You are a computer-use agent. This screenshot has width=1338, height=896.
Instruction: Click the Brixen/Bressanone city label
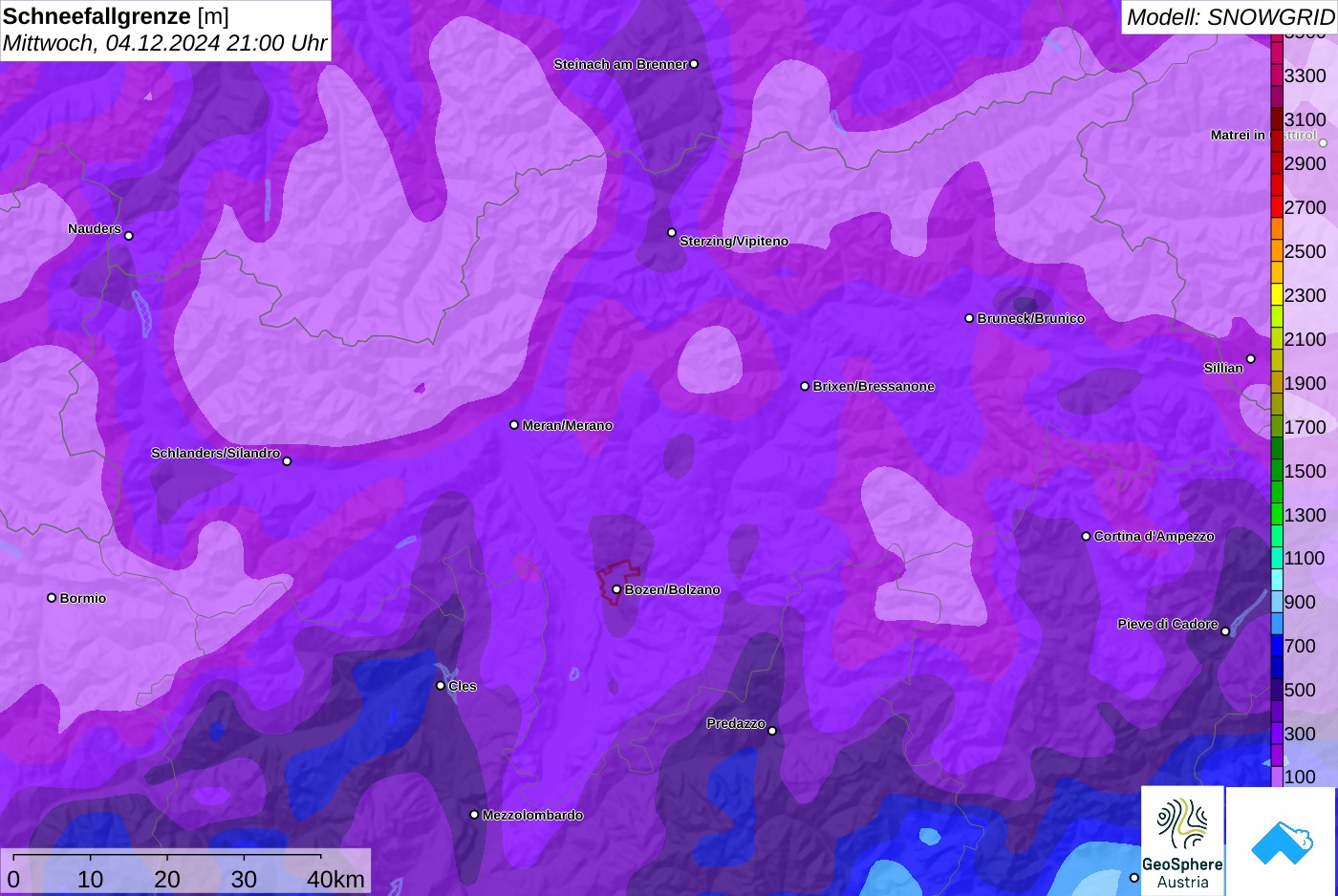coord(874,387)
